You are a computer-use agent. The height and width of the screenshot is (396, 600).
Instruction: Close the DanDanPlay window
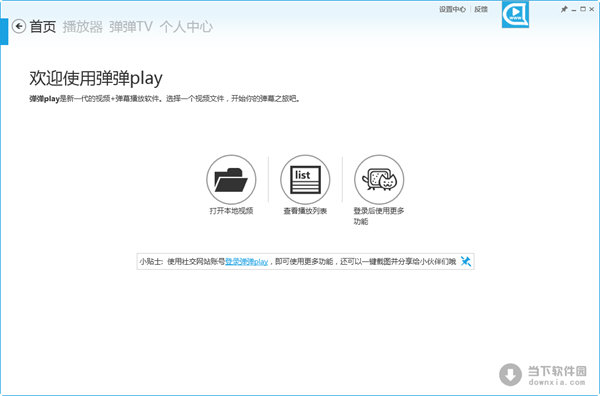click(x=592, y=9)
